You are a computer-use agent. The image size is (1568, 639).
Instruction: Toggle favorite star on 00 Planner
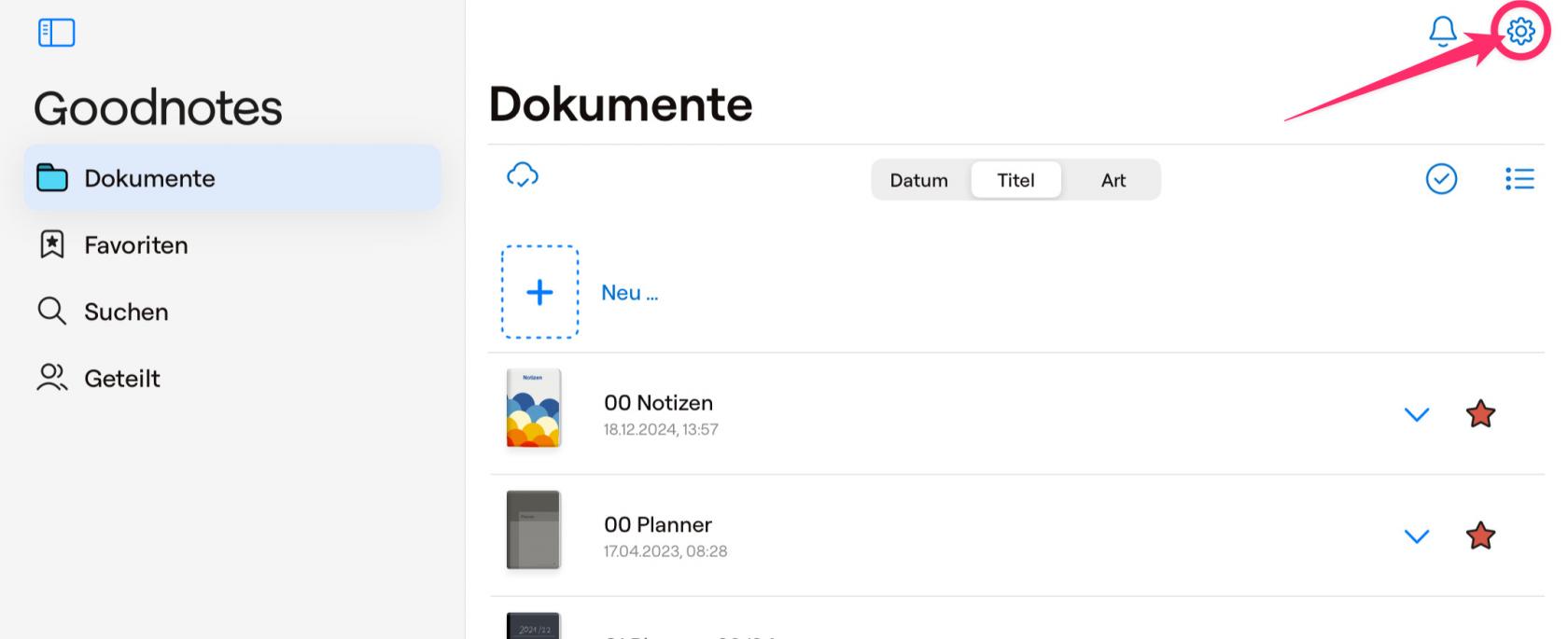point(1480,536)
